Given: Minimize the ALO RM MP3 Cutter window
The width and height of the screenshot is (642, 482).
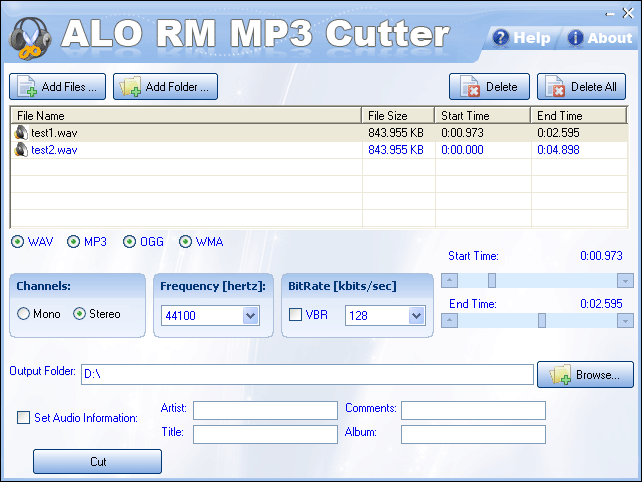Looking at the screenshot, I should tap(610, 14).
